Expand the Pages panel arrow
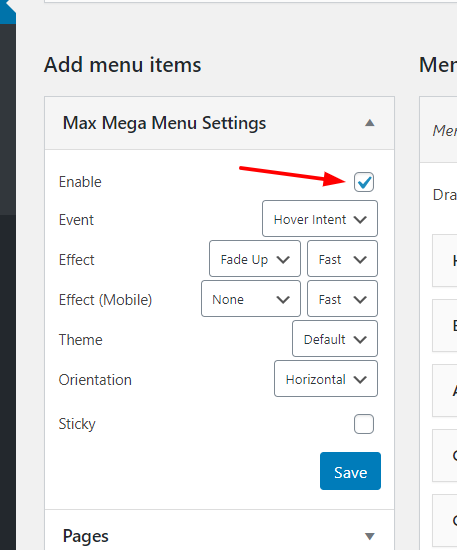The width and height of the screenshot is (457, 550). (x=370, y=536)
